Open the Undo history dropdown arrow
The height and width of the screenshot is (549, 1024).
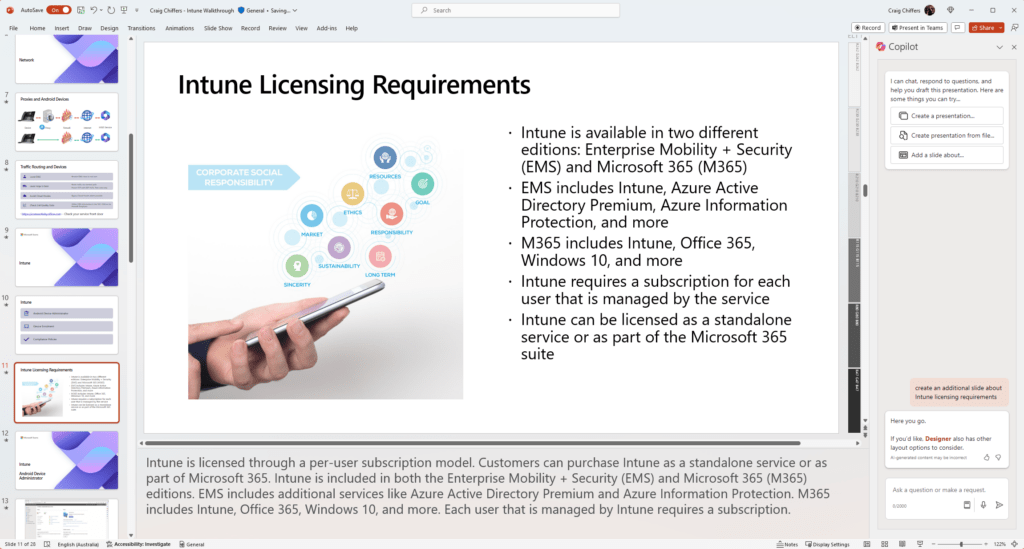[x=101, y=10]
